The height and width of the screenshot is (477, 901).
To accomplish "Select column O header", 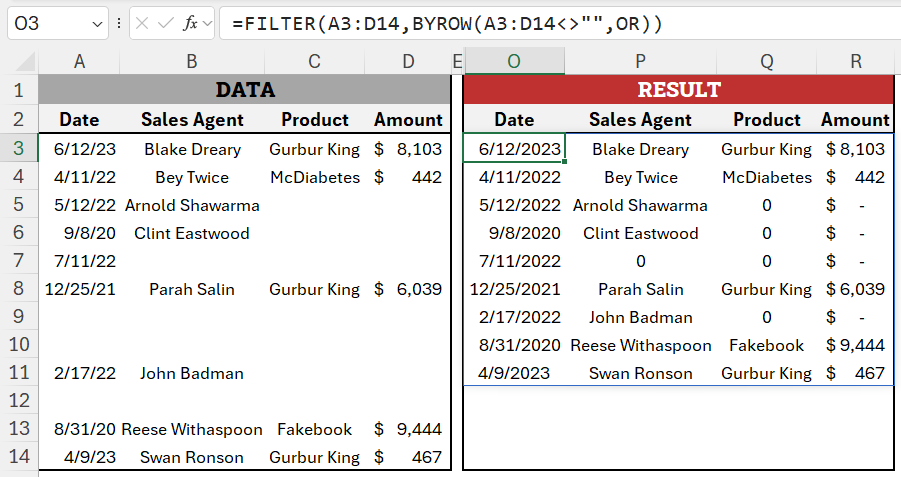I will 514,61.
